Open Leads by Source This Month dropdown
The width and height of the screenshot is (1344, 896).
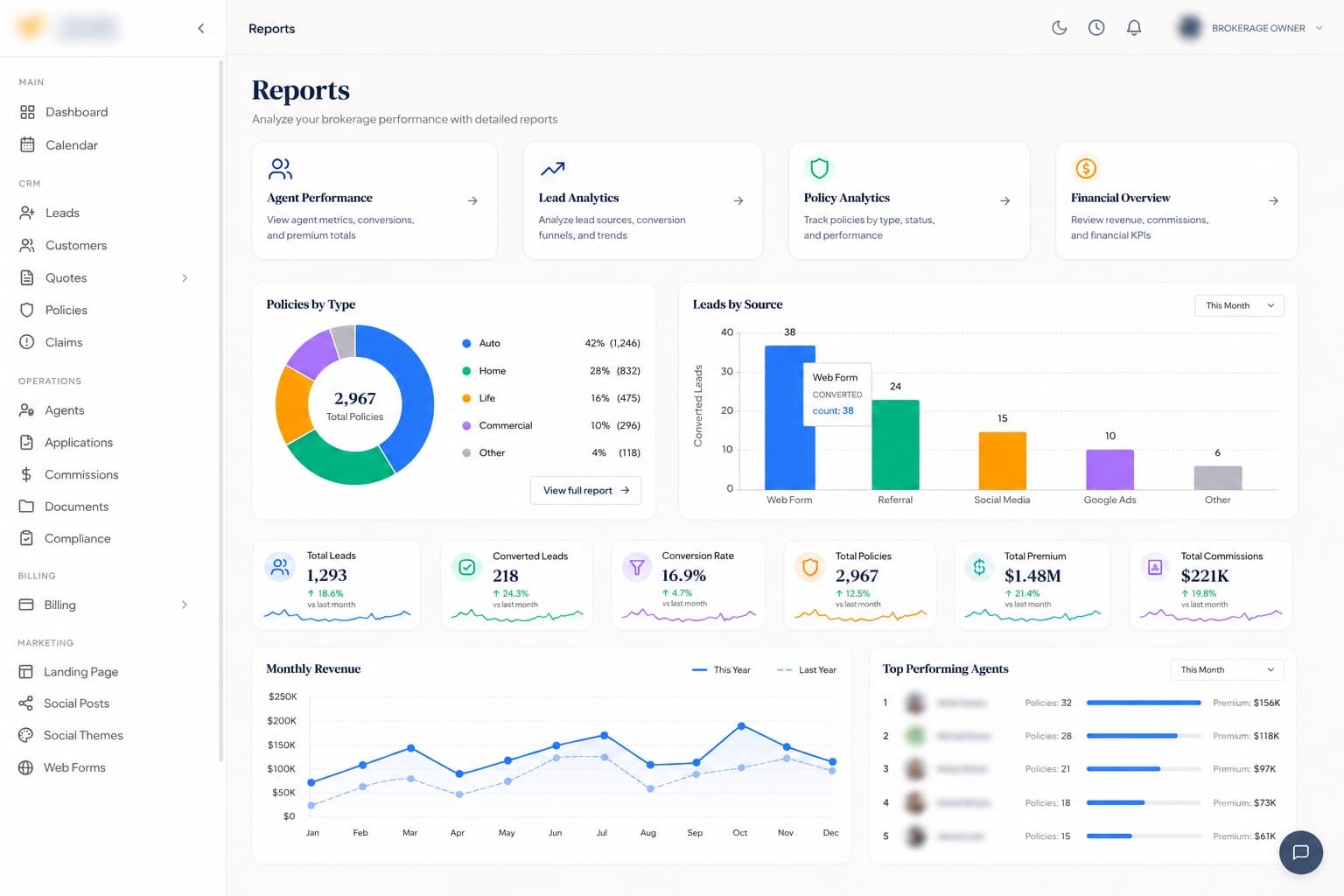(x=1239, y=305)
